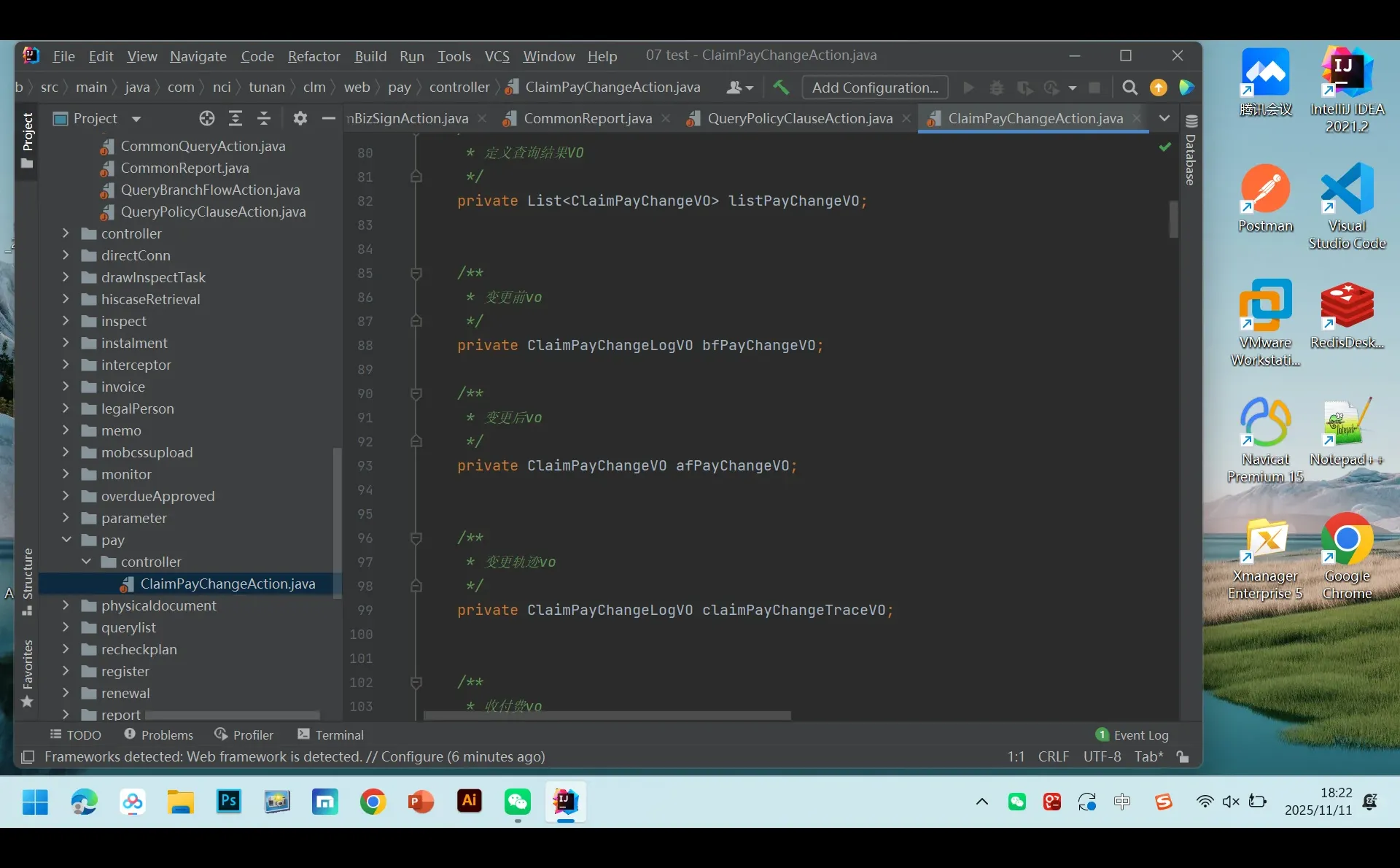Click the editor horizontal scrollbar

(607, 716)
